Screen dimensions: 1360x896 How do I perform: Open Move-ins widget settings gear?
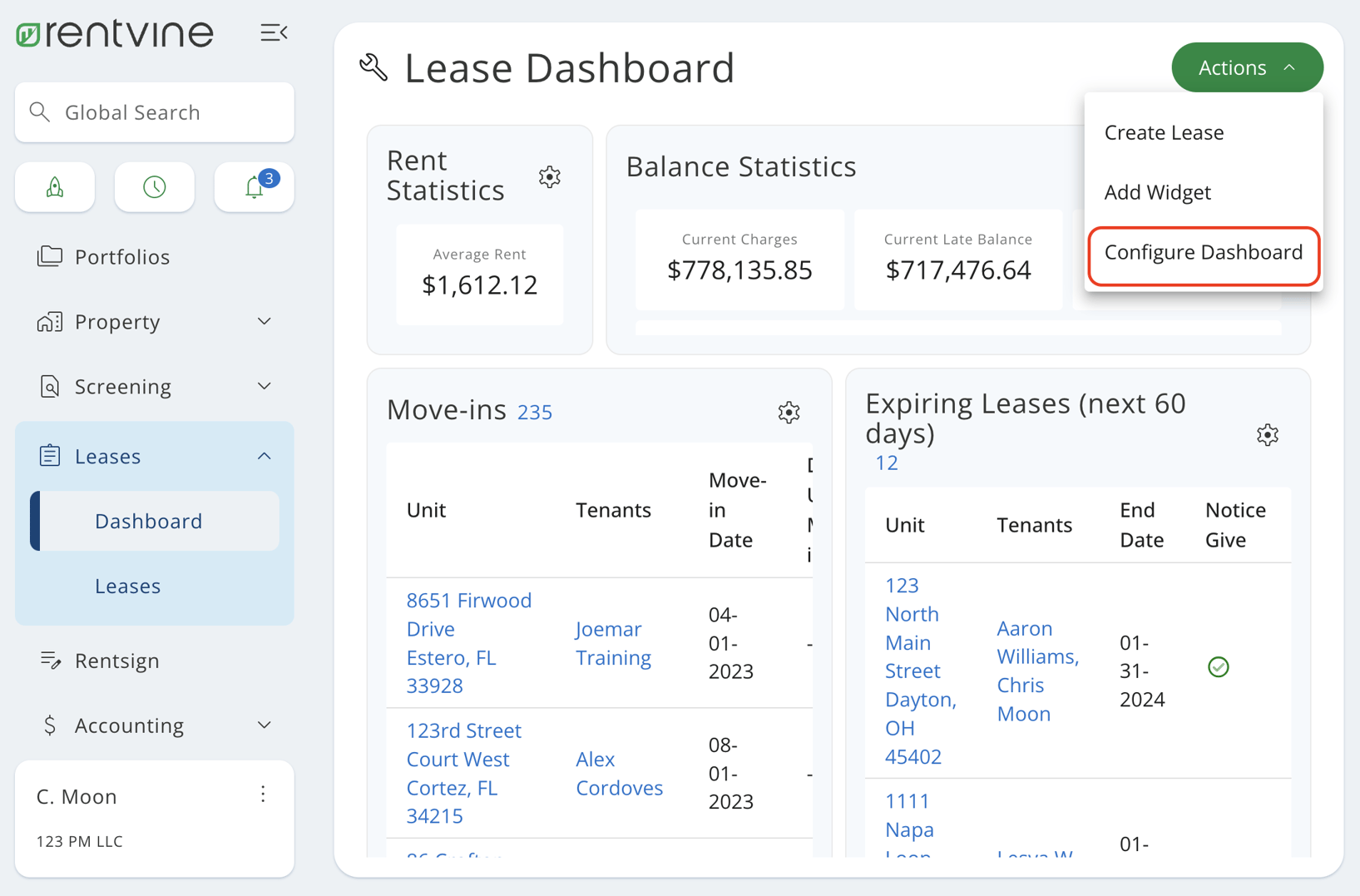[x=789, y=412]
